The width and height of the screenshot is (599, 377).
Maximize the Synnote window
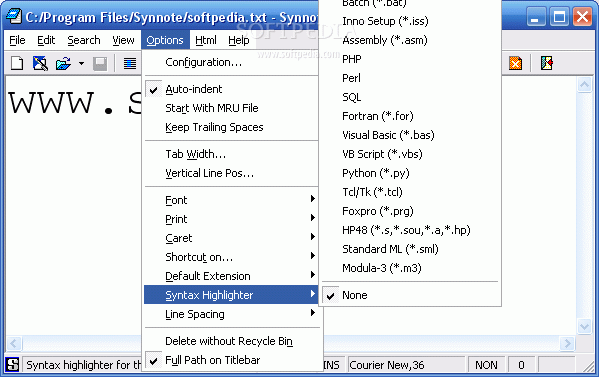[559, 17]
